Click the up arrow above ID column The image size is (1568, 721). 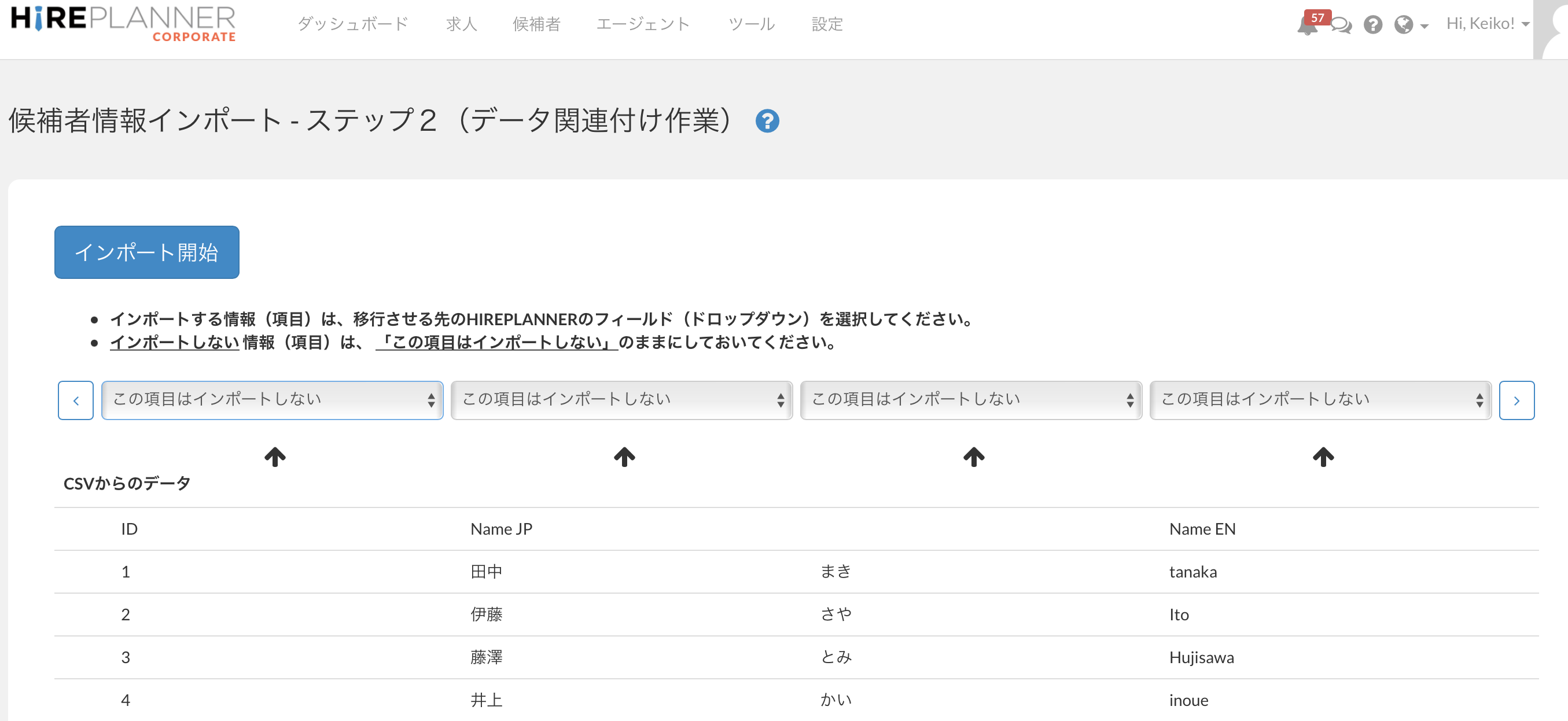275,456
